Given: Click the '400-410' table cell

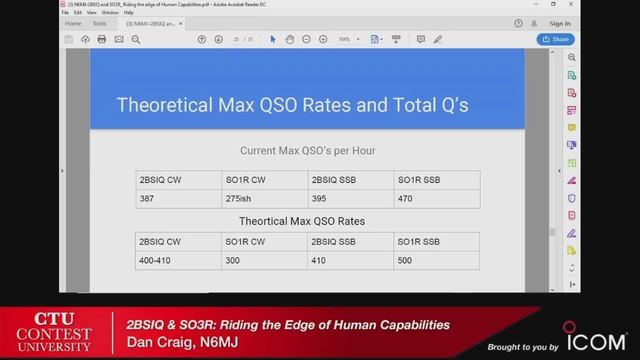Looking at the screenshot, I should [178, 260].
